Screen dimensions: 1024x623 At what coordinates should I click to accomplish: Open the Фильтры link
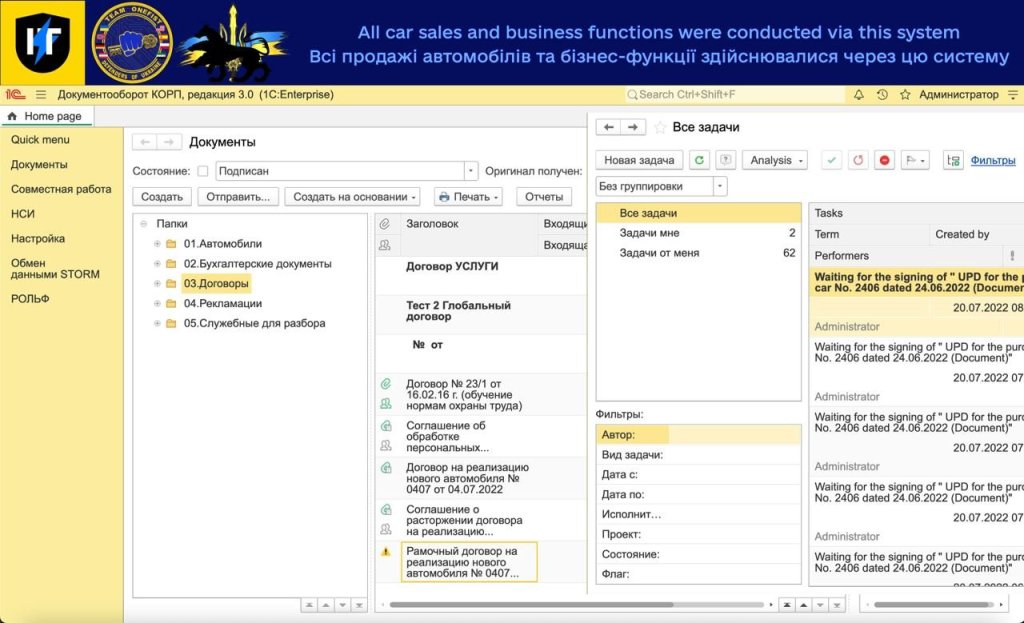(x=992, y=160)
